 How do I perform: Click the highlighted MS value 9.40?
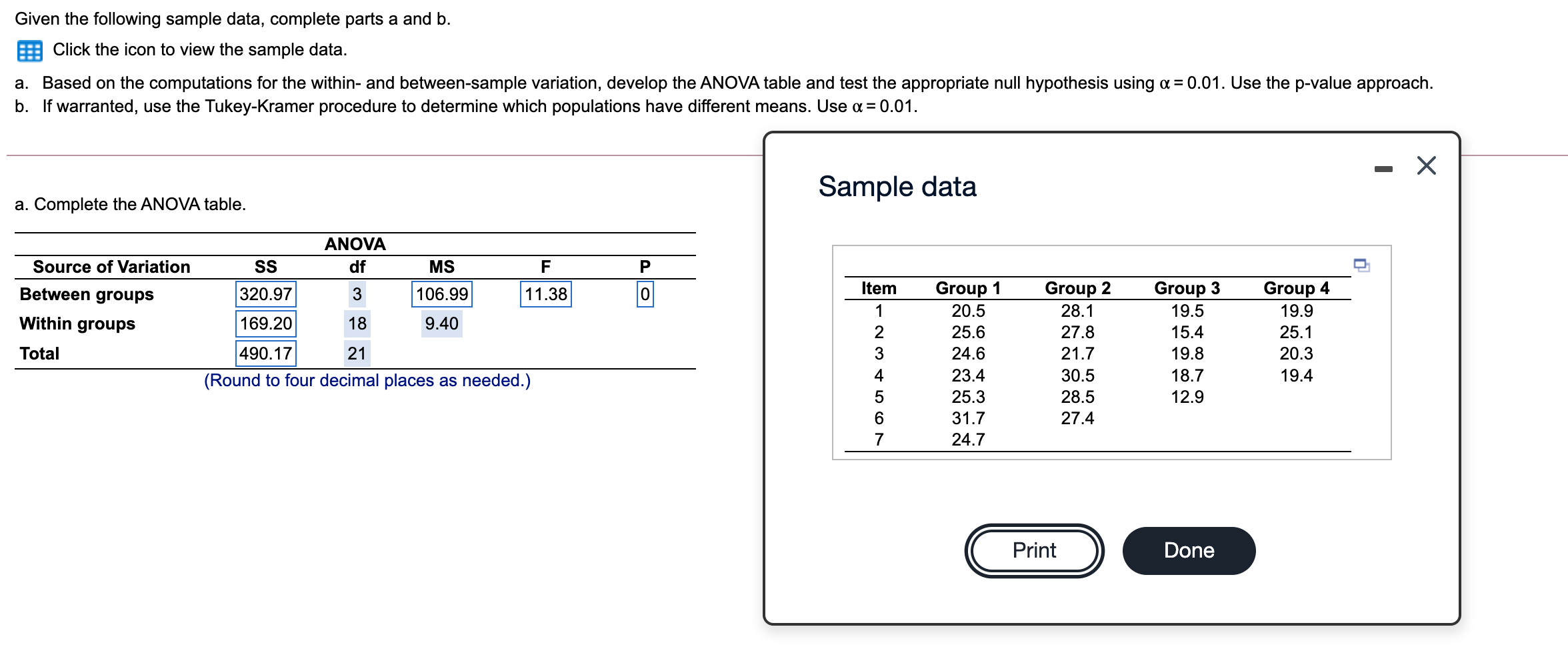[441, 324]
